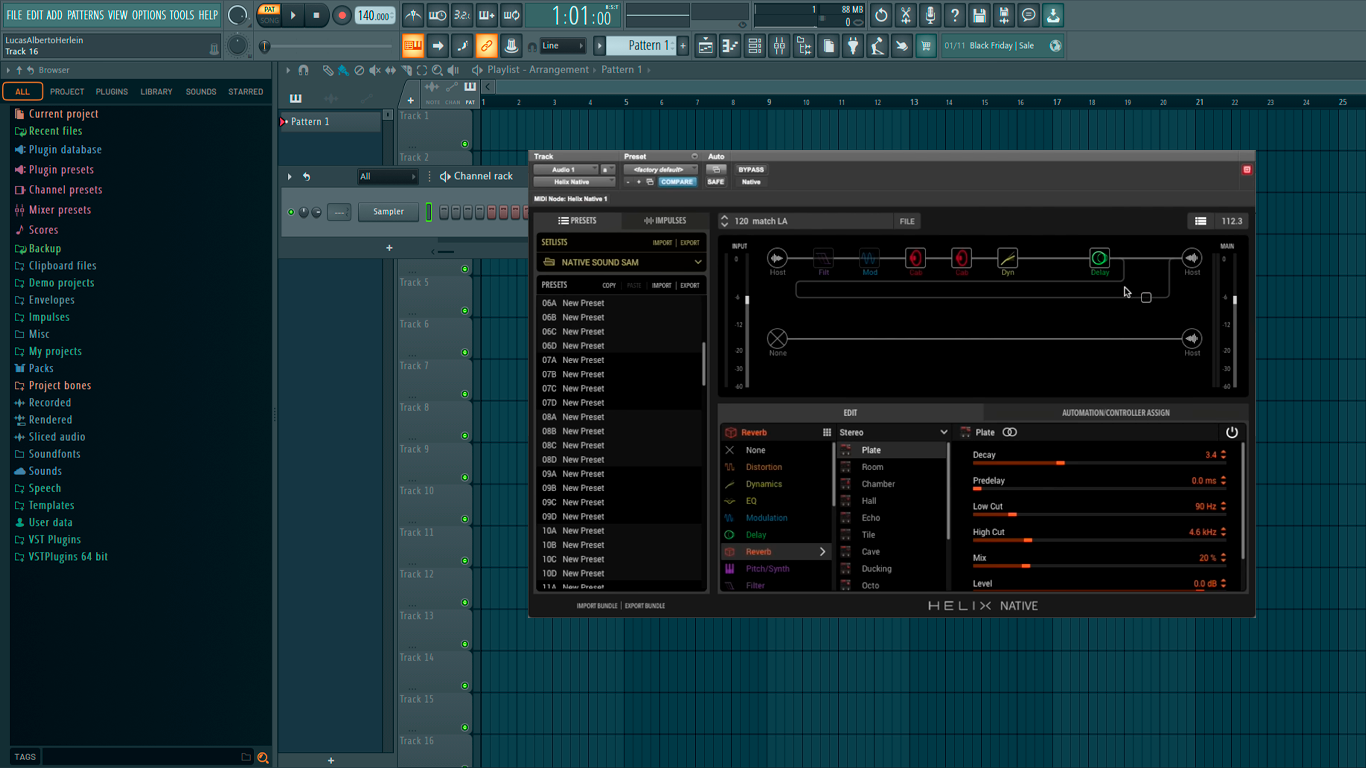This screenshot has width=1366, height=768.
Task: Toggle the link chain icon in toolbar
Action: [x=486, y=46]
